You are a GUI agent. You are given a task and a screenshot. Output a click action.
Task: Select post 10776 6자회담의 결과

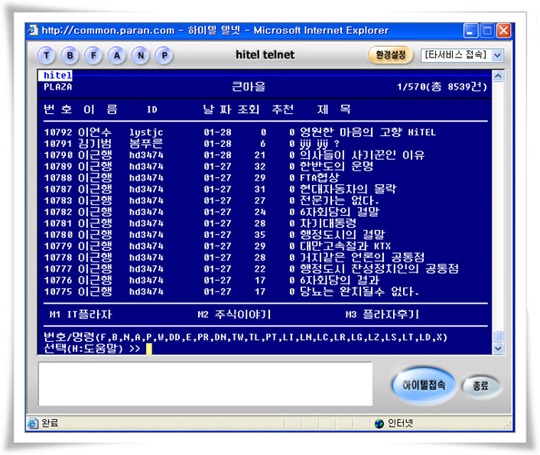click(x=211, y=280)
